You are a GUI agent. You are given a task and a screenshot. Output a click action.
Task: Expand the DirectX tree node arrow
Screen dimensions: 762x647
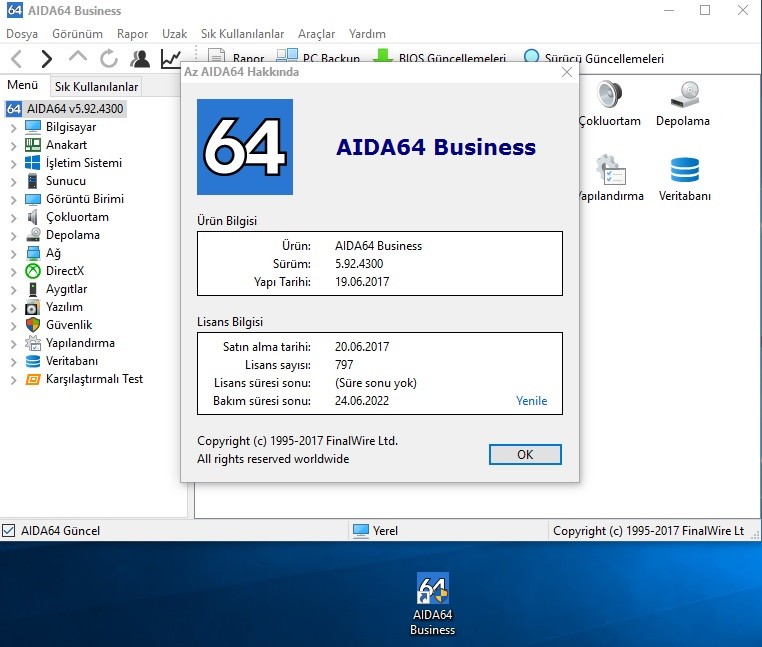tap(14, 272)
